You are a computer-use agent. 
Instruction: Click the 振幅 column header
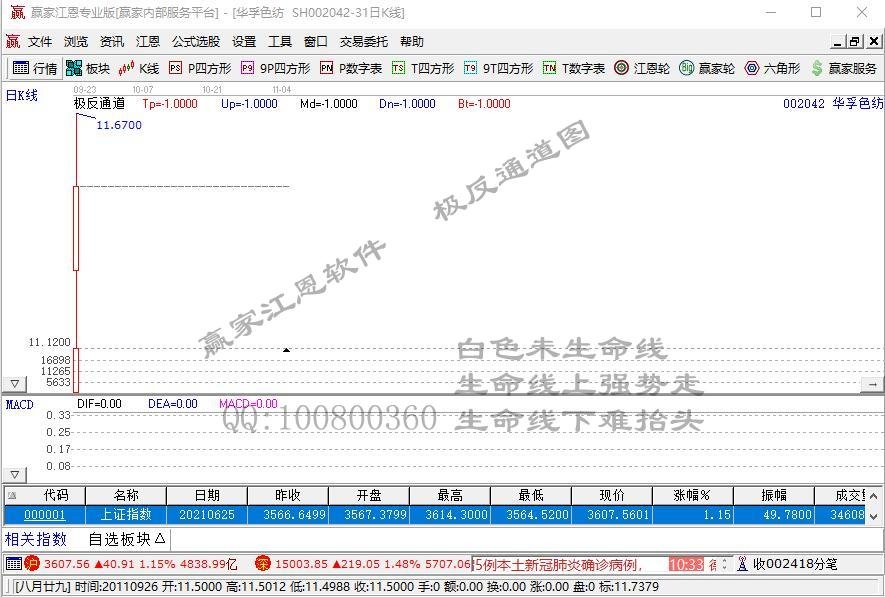click(774, 495)
